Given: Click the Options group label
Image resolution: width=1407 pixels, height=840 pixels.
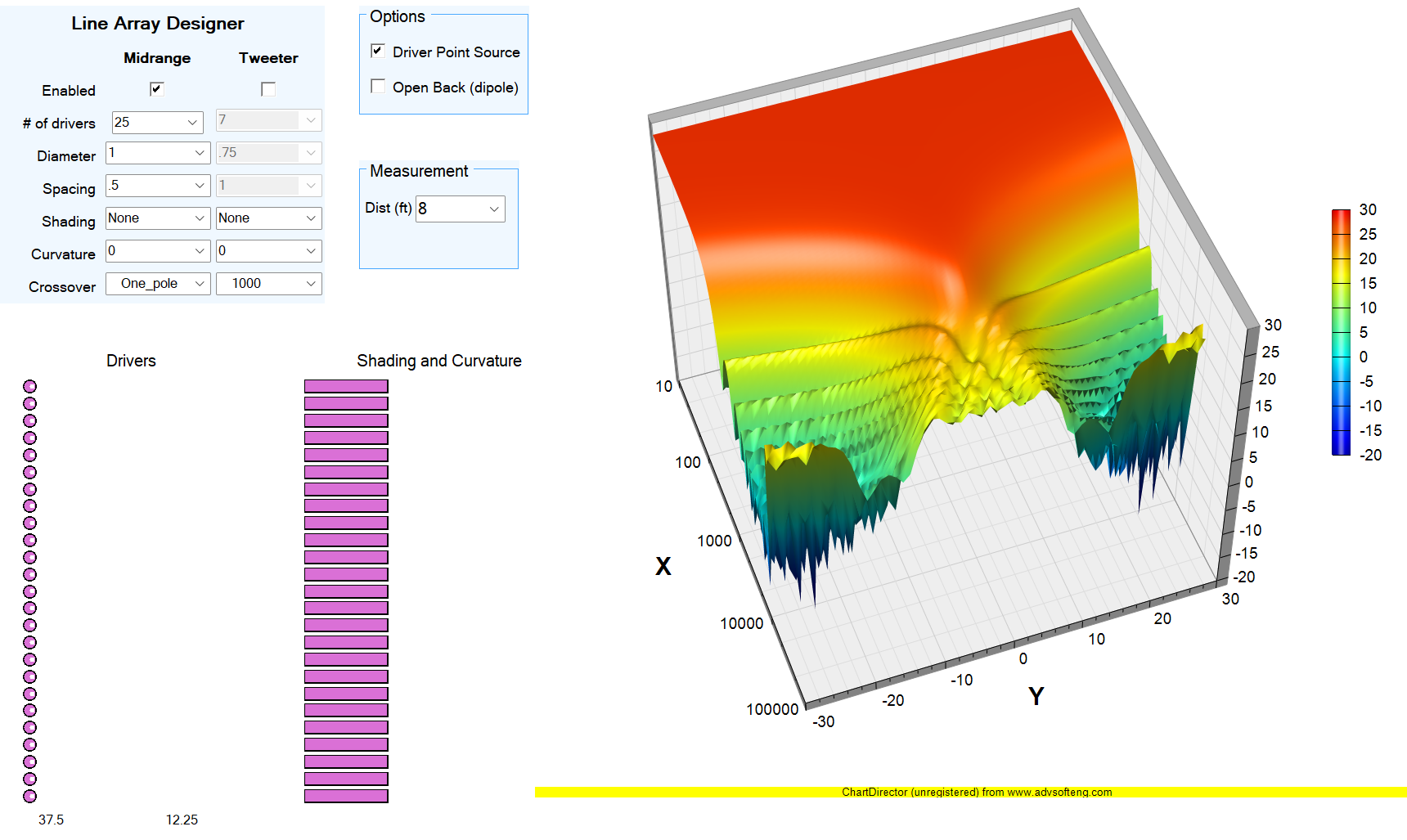Looking at the screenshot, I should (398, 16).
